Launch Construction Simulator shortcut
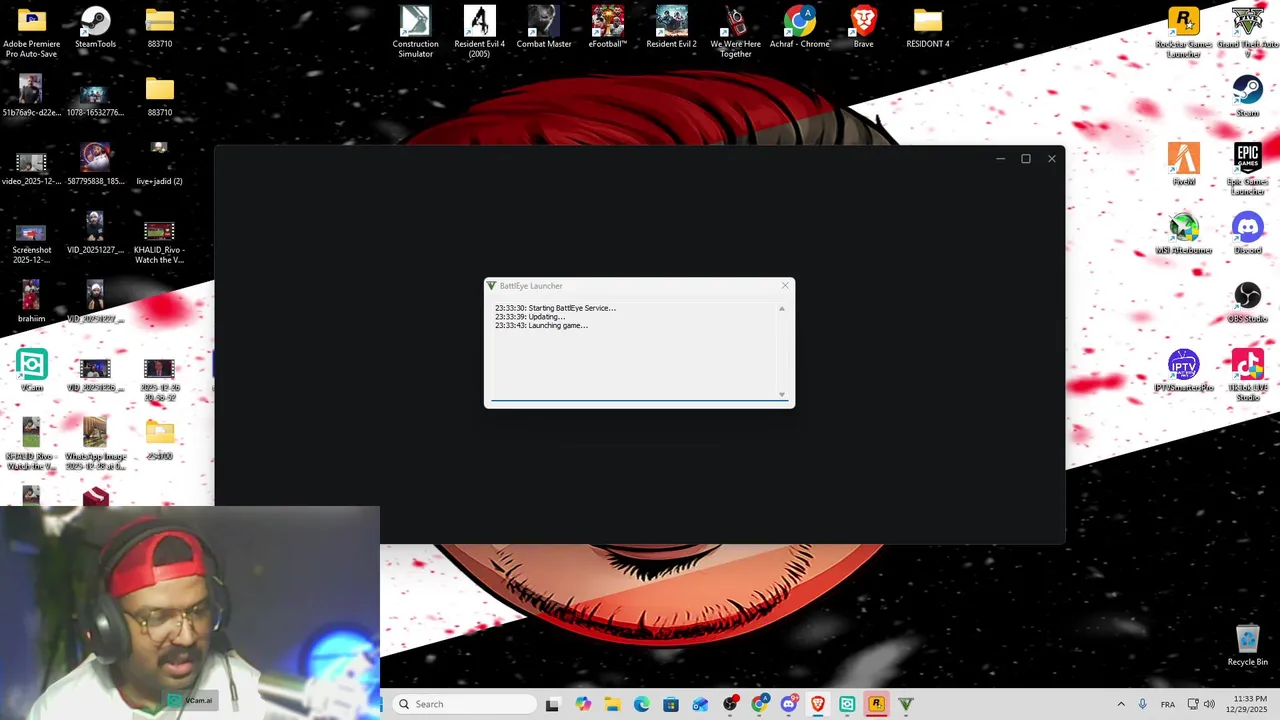Viewport: 1280px width, 720px height. click(415, 31)
